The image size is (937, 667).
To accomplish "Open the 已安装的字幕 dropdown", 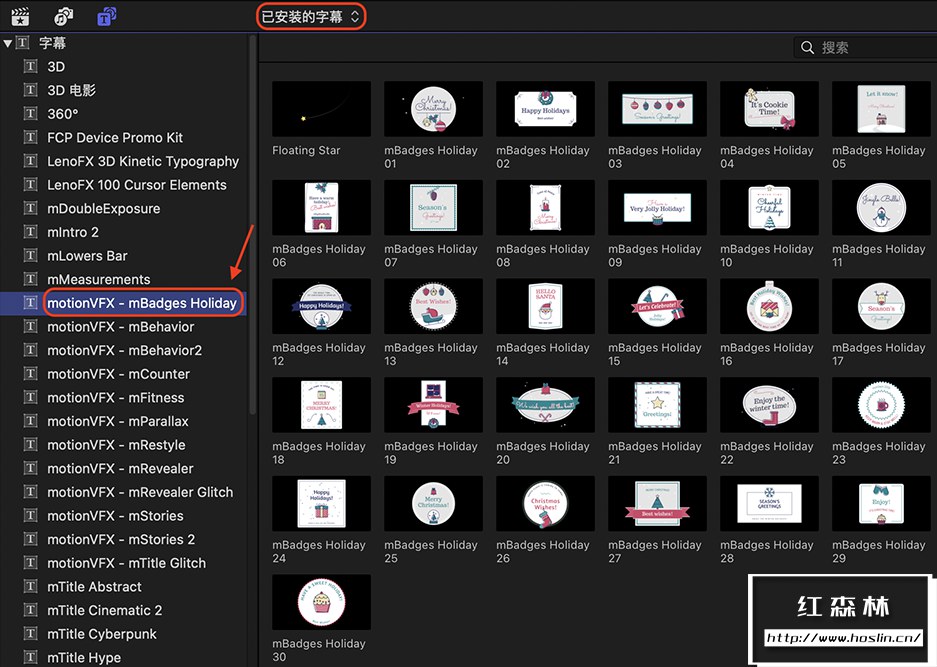I will click(311, 16).
